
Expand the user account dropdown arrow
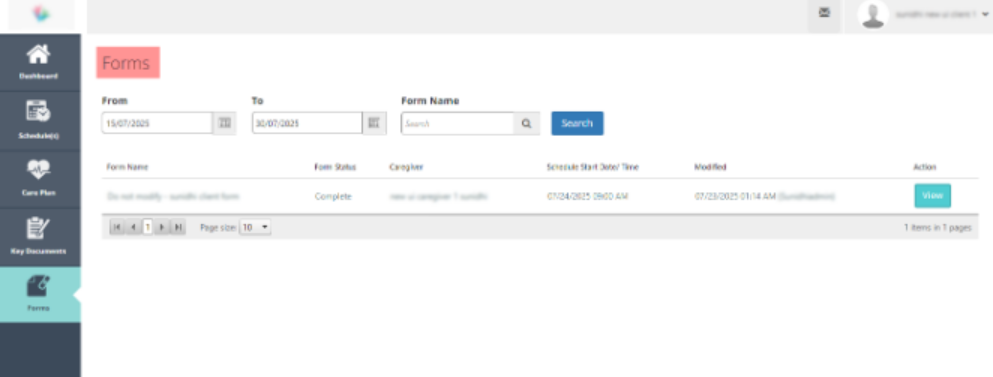(986, 14)
